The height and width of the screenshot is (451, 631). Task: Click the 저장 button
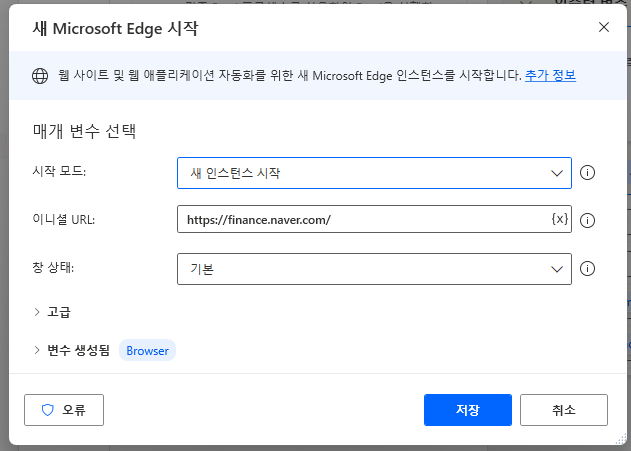[x=468, y=410]
